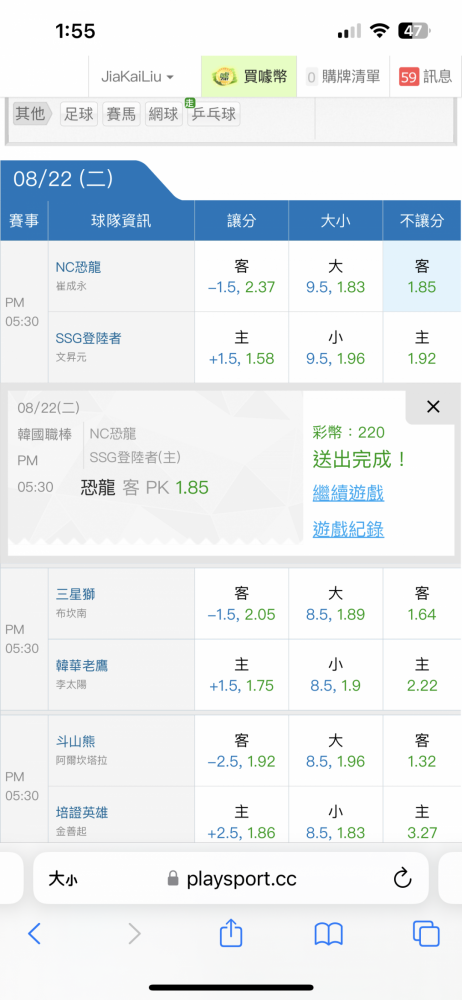Choose the 乒乓球 sport tab
The image size is (462, 1000).
(213, 114)
